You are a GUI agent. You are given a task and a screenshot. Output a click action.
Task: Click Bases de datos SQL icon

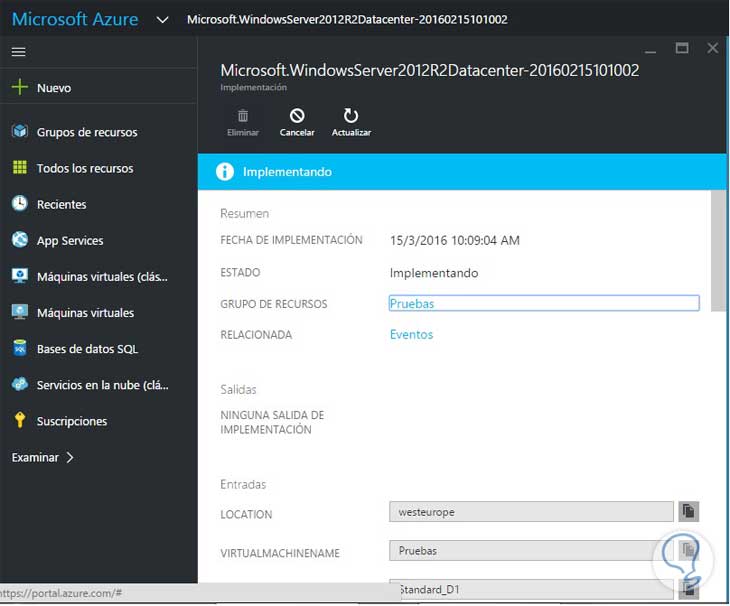[x=20, y=348]
